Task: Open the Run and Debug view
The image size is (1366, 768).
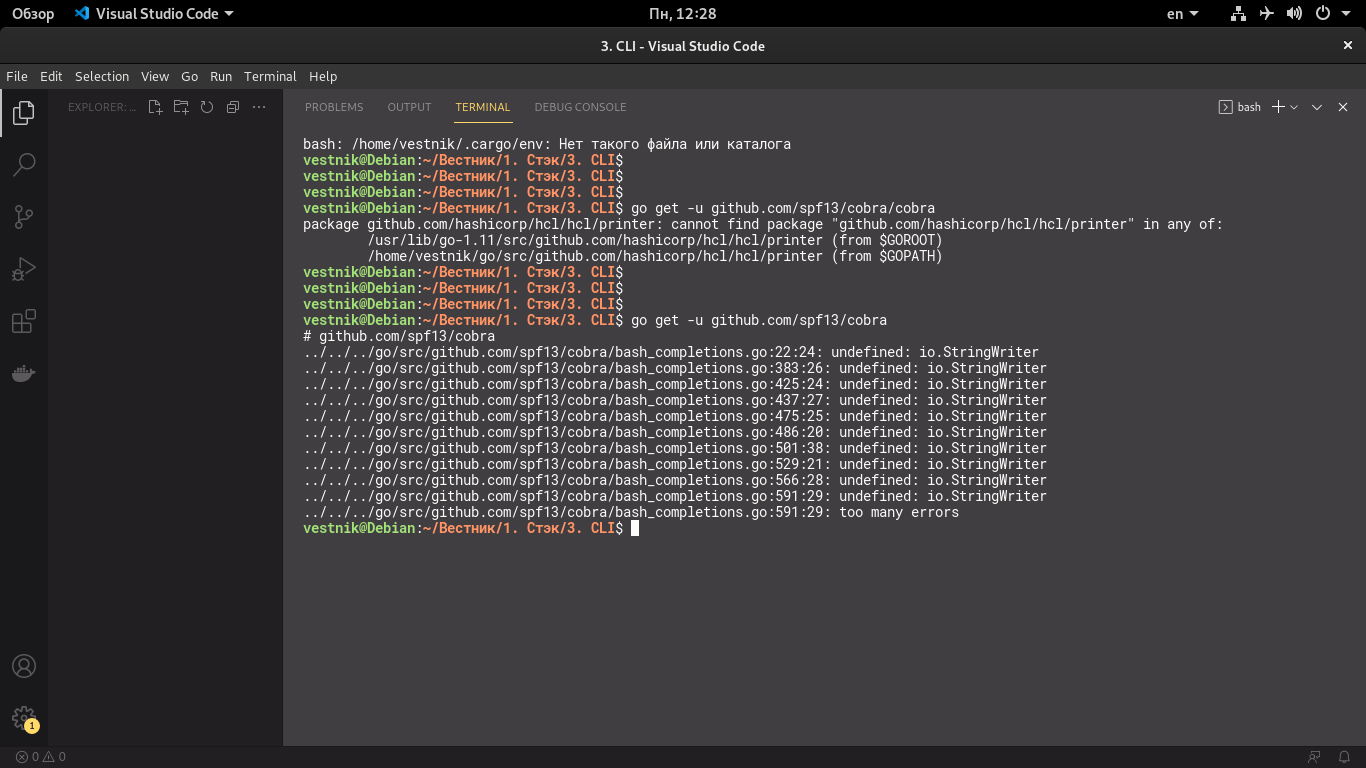Action: [x=23, y=268]
